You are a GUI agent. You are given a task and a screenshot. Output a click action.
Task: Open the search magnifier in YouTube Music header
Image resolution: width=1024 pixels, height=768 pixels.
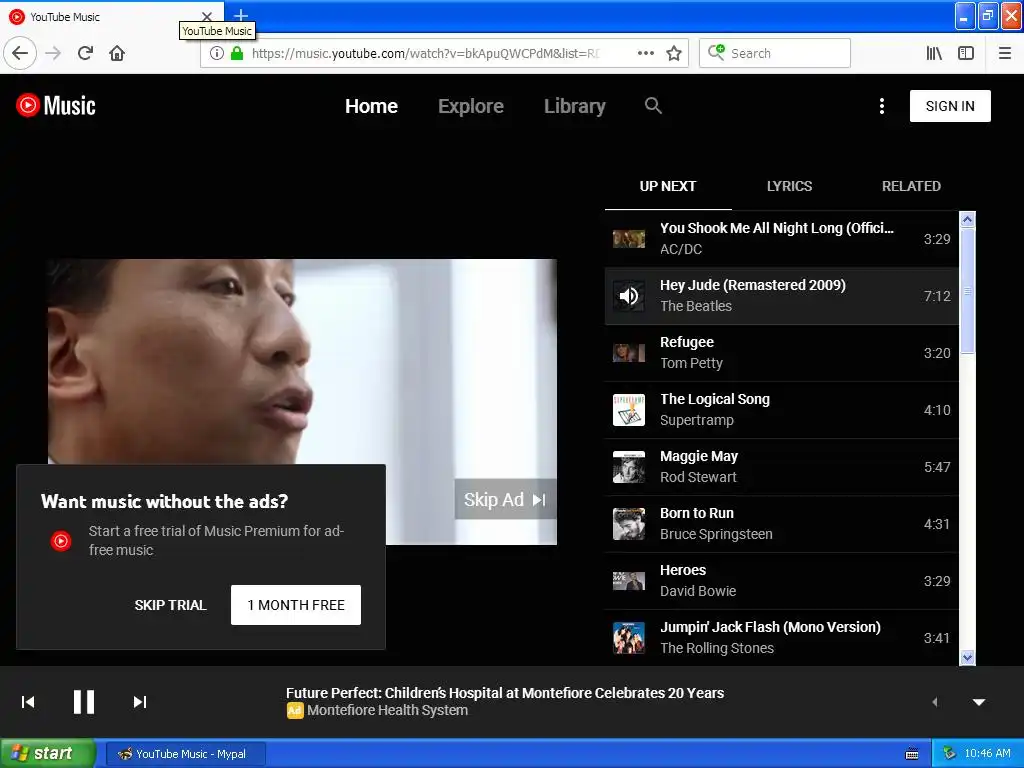(x=653, y=105)
